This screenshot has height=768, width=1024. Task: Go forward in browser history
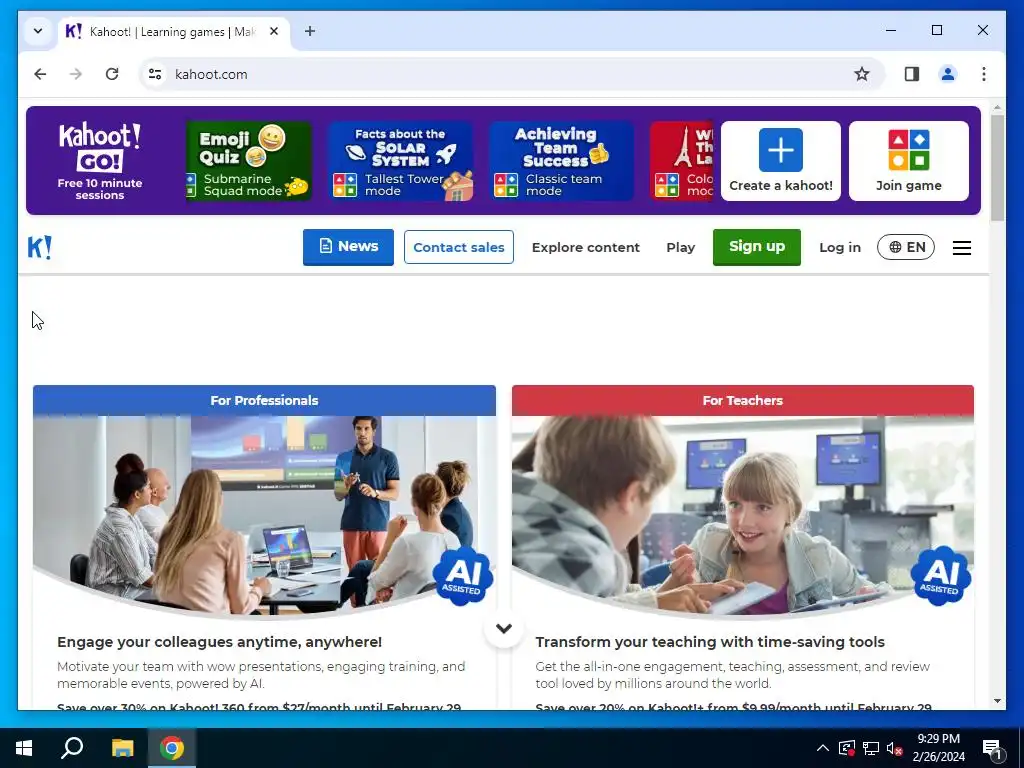pos(76,74)
